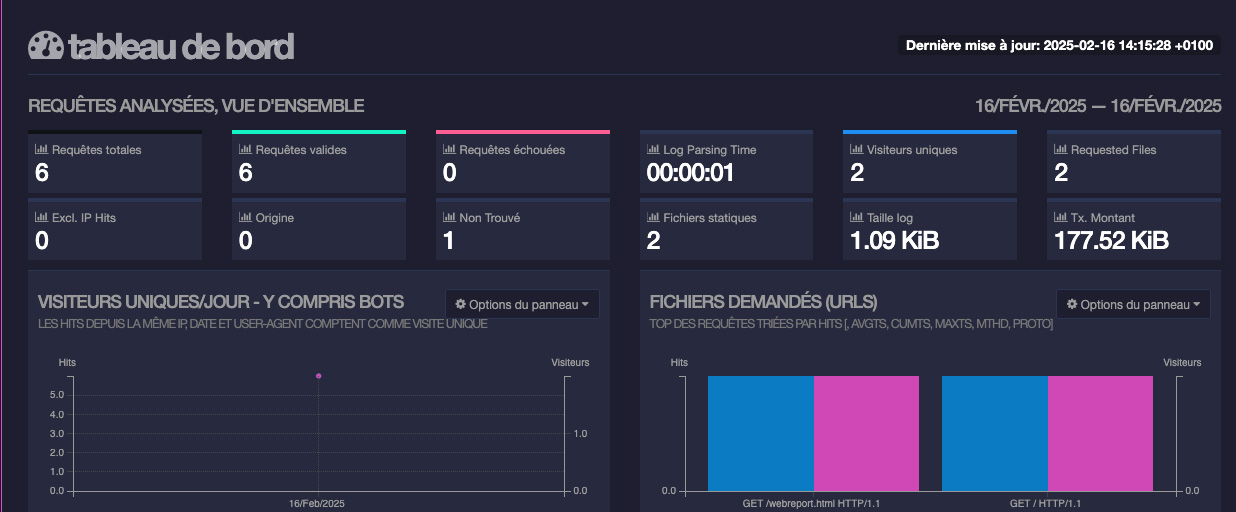
Task: Open Options du panneau for Fichiers demandés panel
Action: 1132,304
